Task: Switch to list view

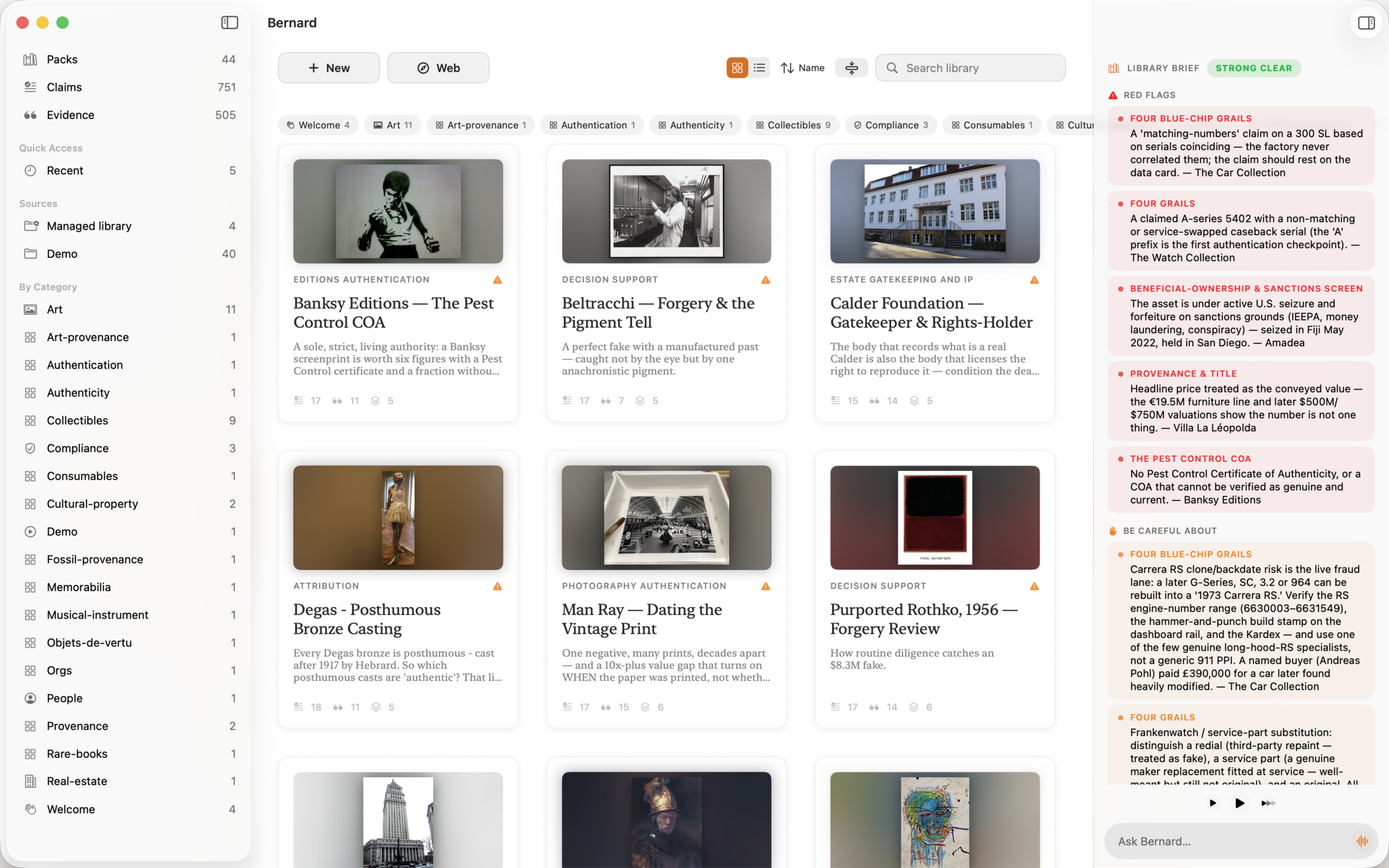Action: [760, 68]
